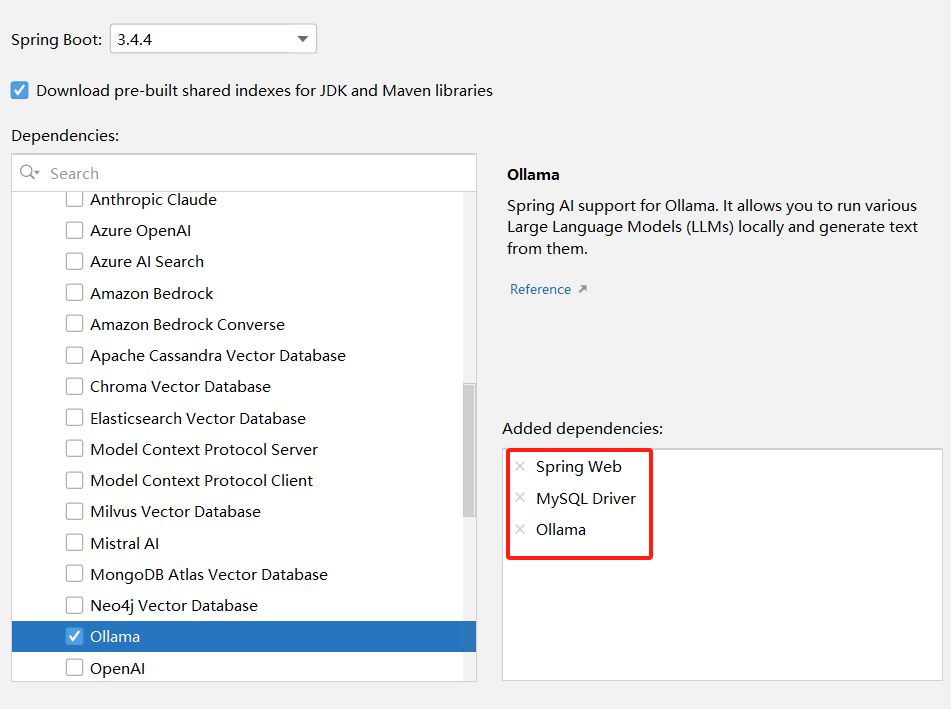
Task: Select MySQL Driver in added dependencies
Action: [x=586, y=499]
